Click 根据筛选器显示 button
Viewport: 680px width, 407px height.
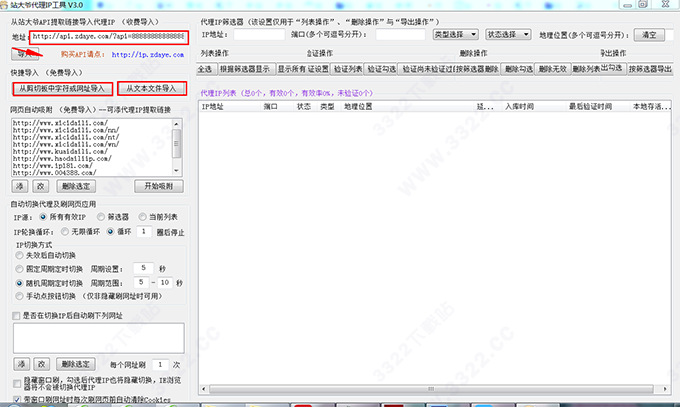[x=245, y=69]
